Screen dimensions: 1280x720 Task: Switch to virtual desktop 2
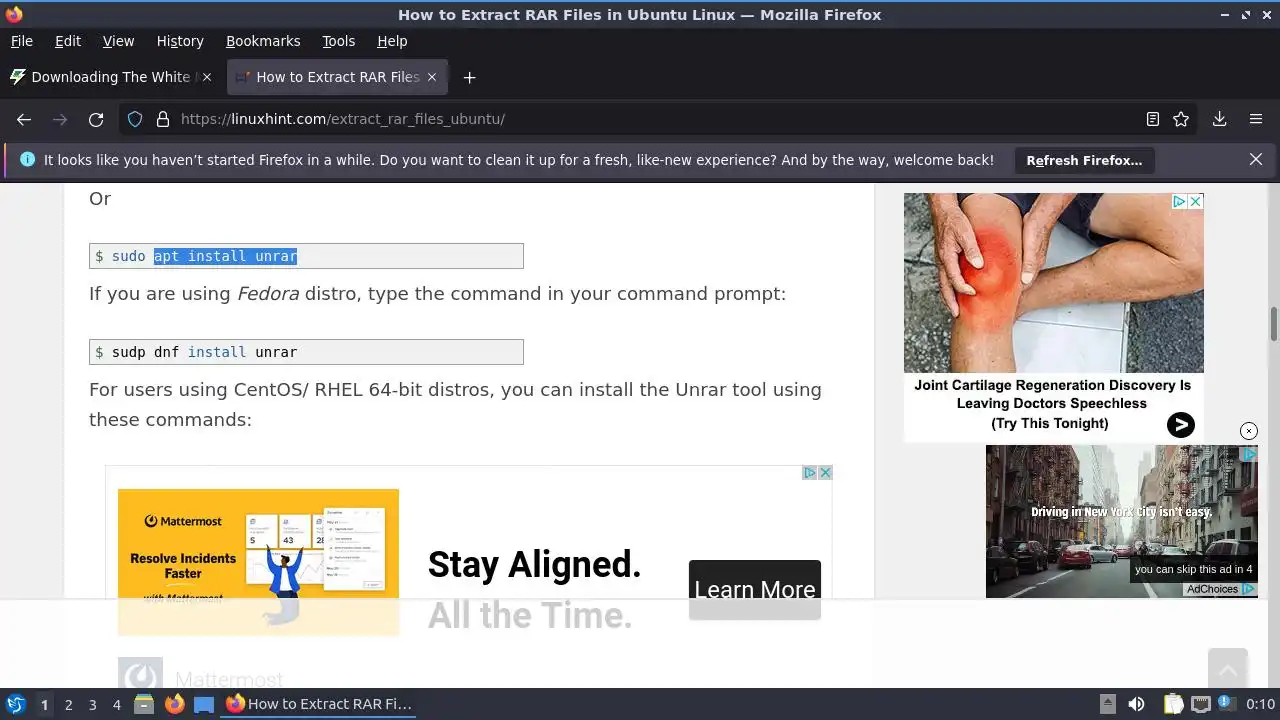tap(68, 704)
